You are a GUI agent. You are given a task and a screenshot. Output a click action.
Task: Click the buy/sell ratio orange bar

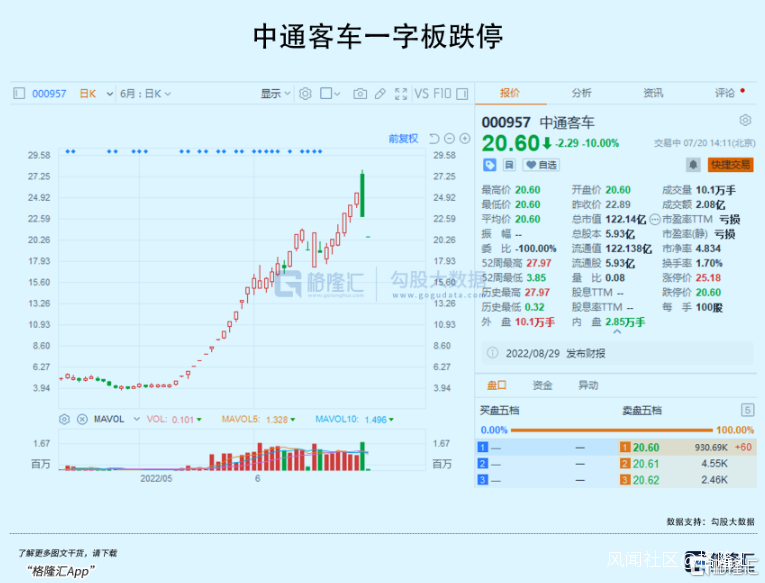click(611, 430)
